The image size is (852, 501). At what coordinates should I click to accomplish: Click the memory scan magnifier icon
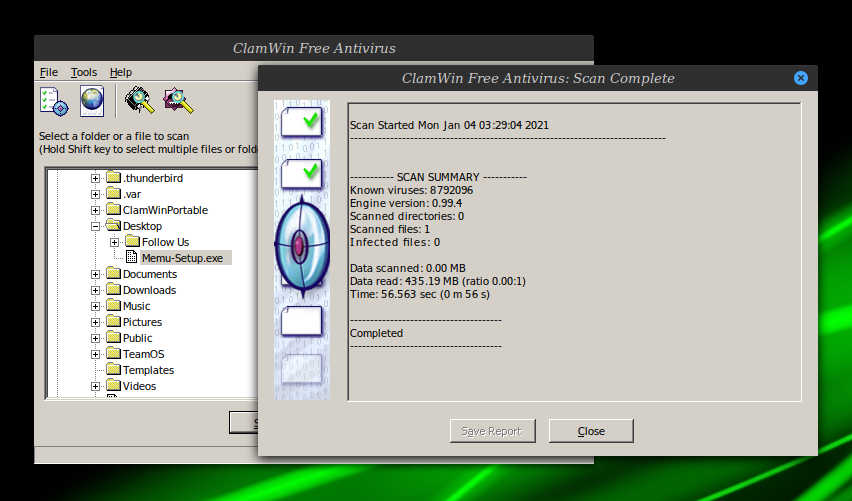click(140, 101)
